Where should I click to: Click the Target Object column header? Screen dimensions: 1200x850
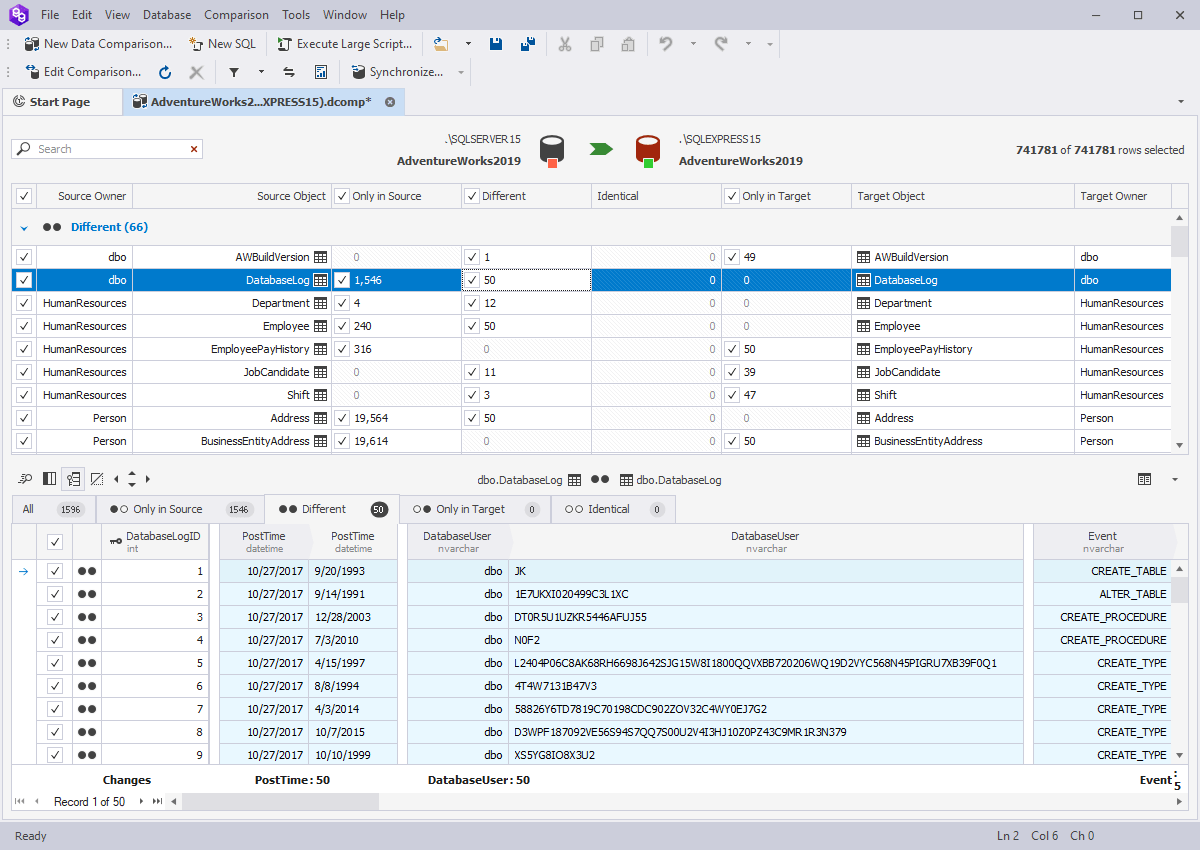coord(962,196)
